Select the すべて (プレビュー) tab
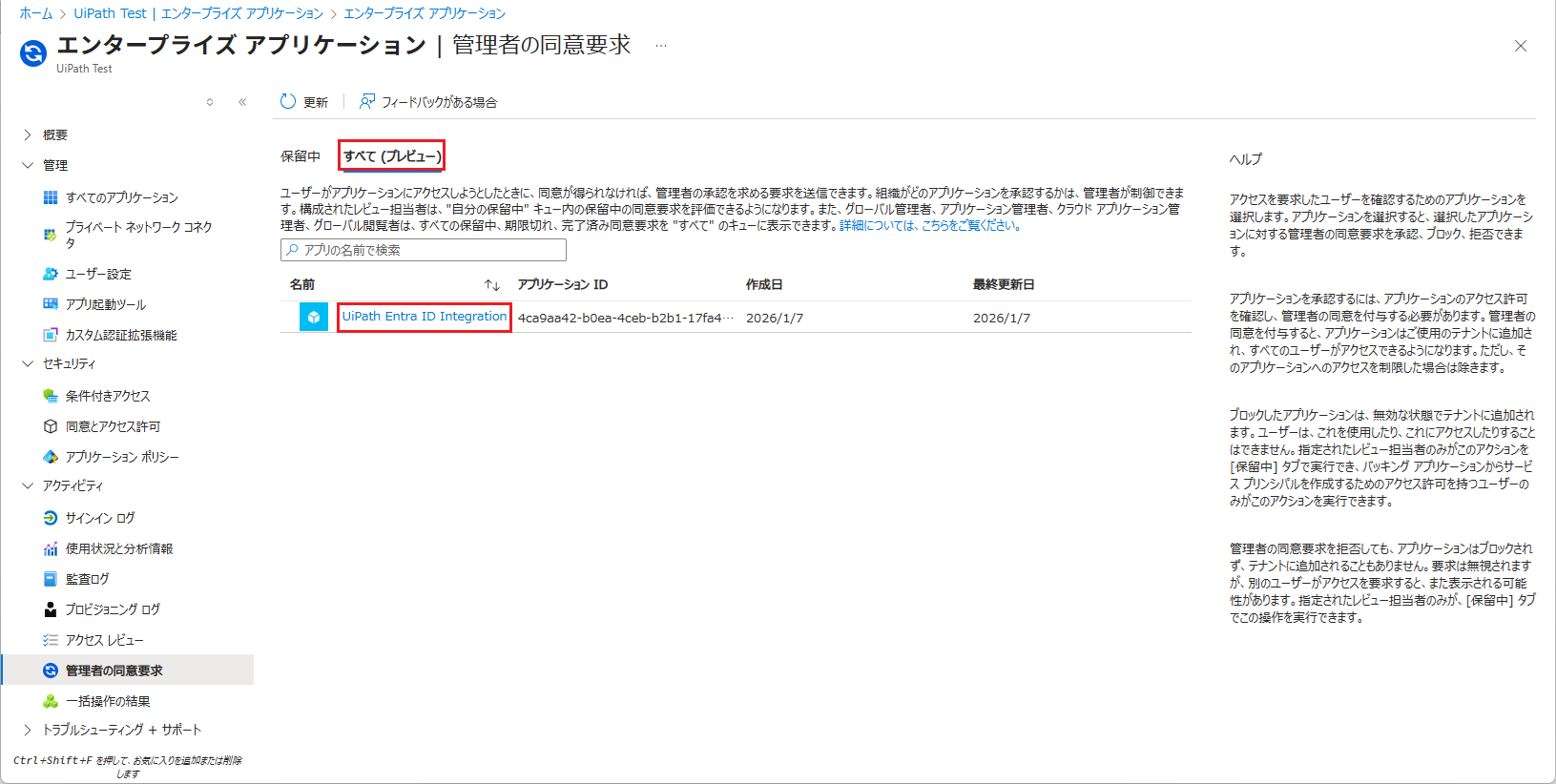This screenshot has width=1556, height=784. tap(392, 156)
